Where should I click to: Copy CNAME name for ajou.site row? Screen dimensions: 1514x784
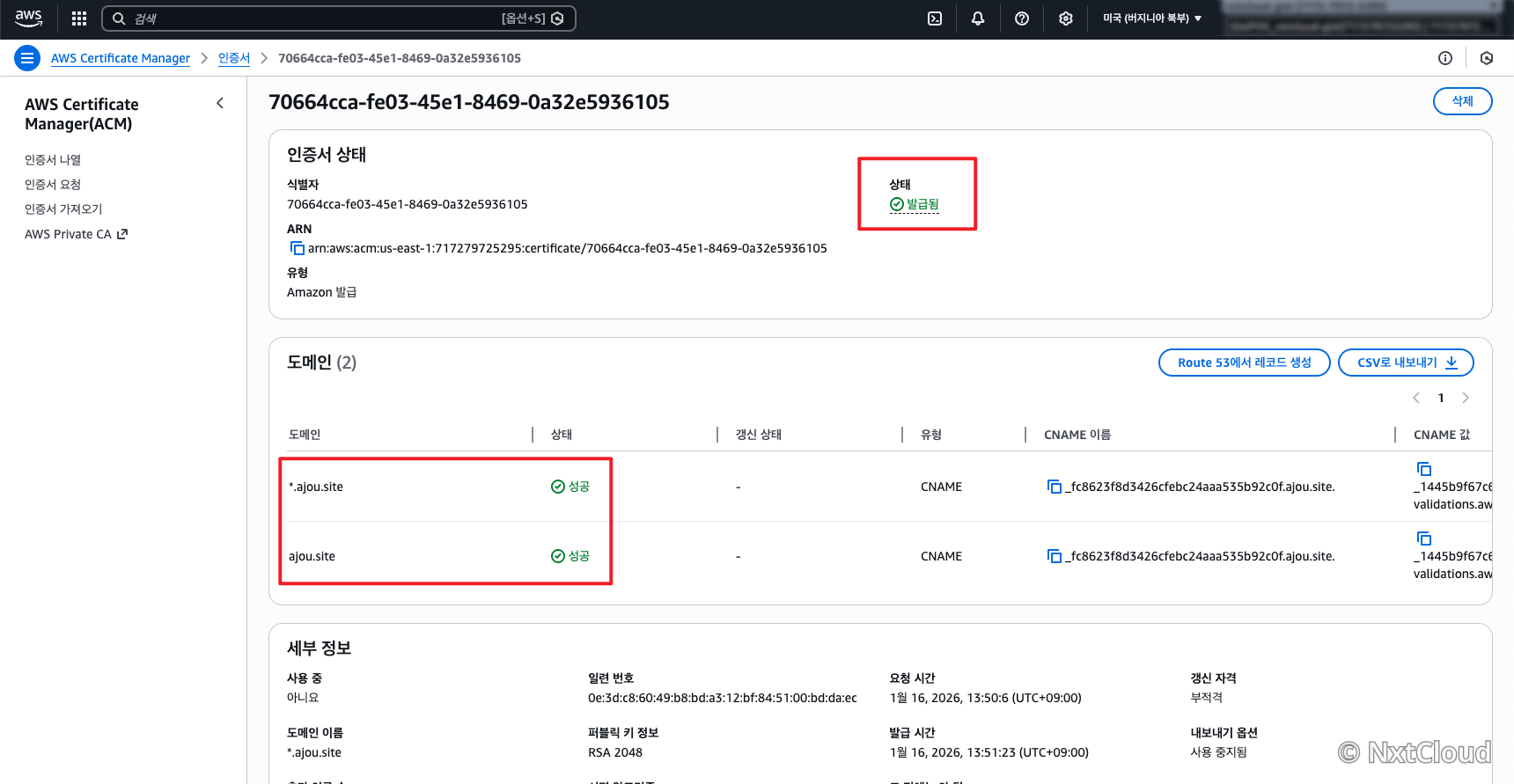[1055, 556]
